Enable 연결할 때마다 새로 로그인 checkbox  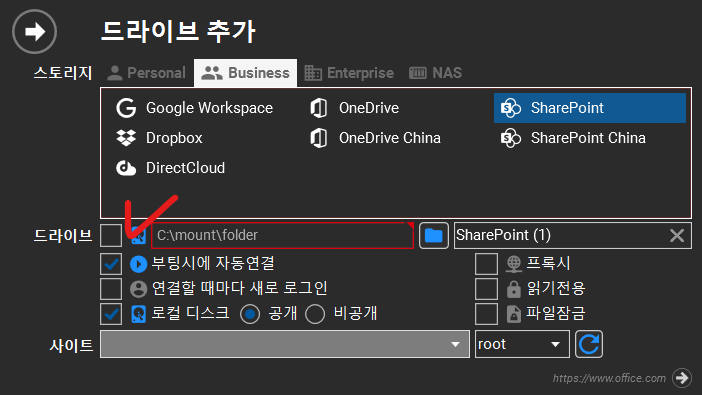point(111,289)
